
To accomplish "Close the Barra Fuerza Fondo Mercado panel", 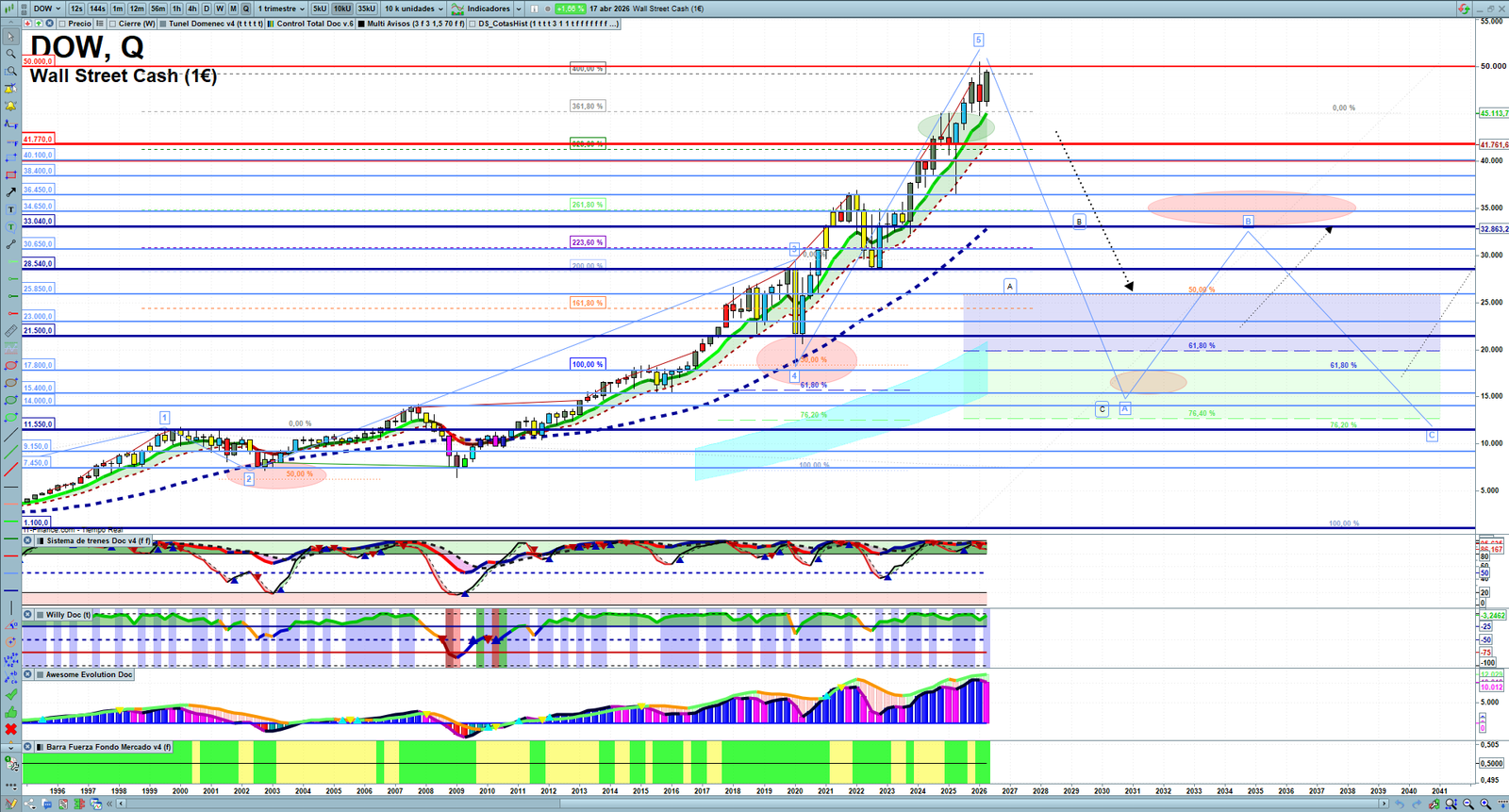I will click(x=27, y=747).
